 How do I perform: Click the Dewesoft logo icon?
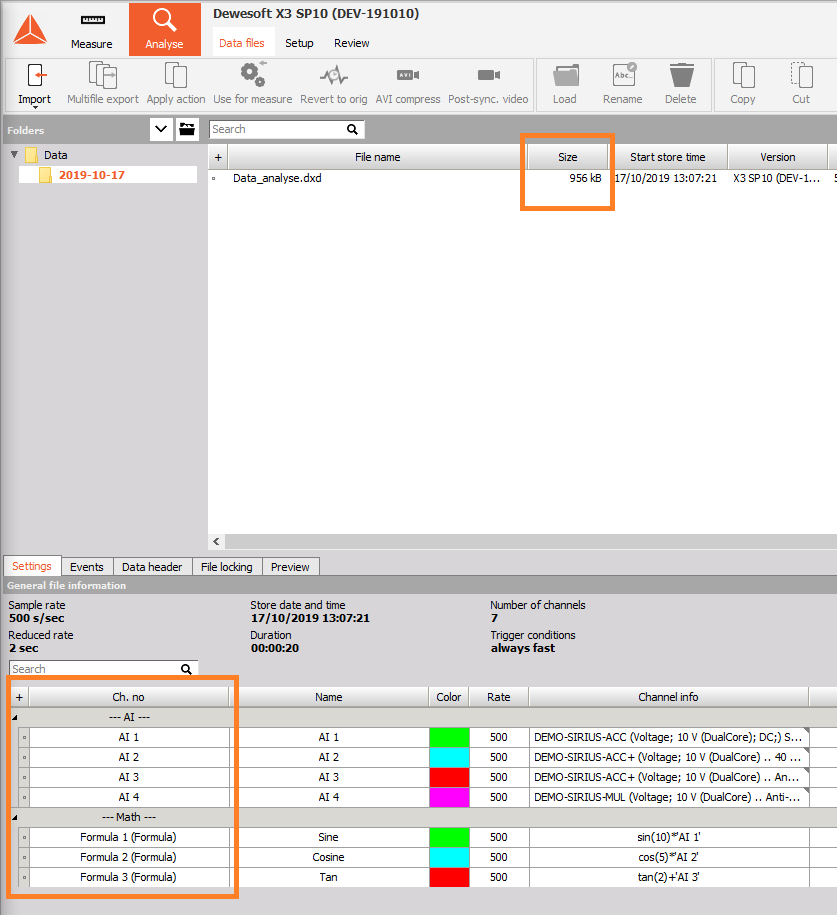(x=30, y=29)
